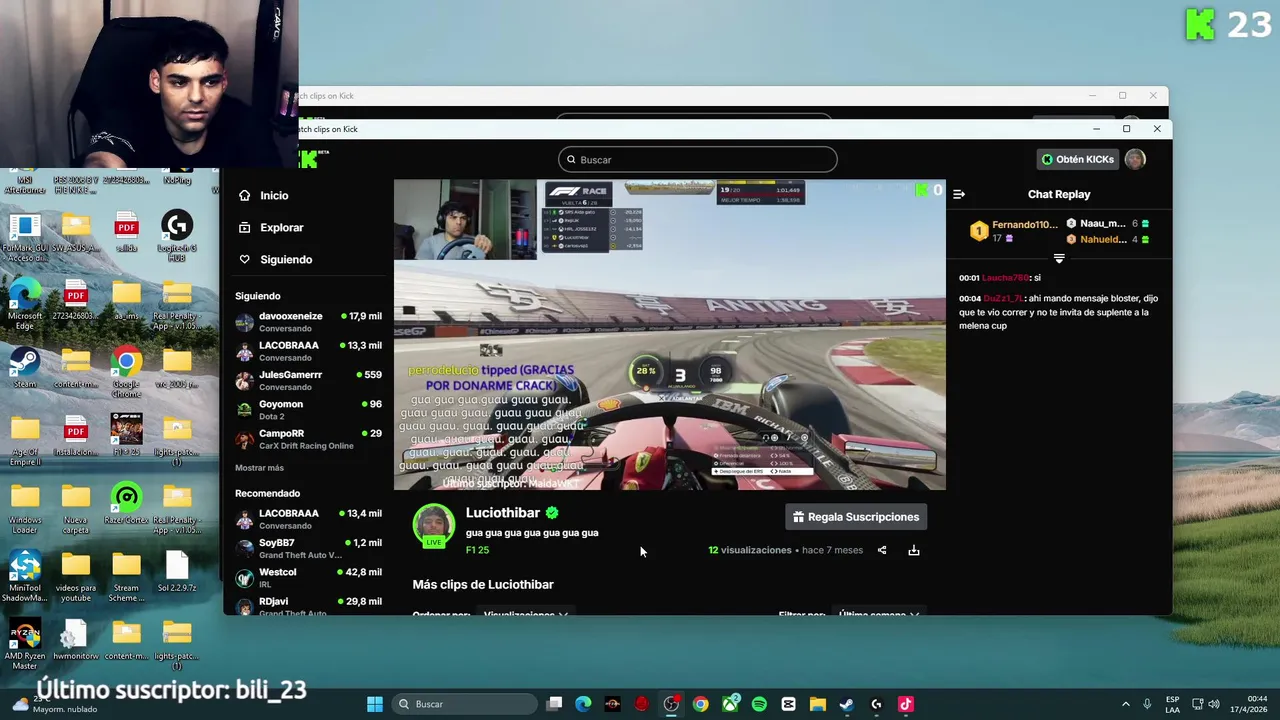Open CapCut from the taskbar
The height and width of the screenshot is (720, 1280).
(x=788, y=704)
